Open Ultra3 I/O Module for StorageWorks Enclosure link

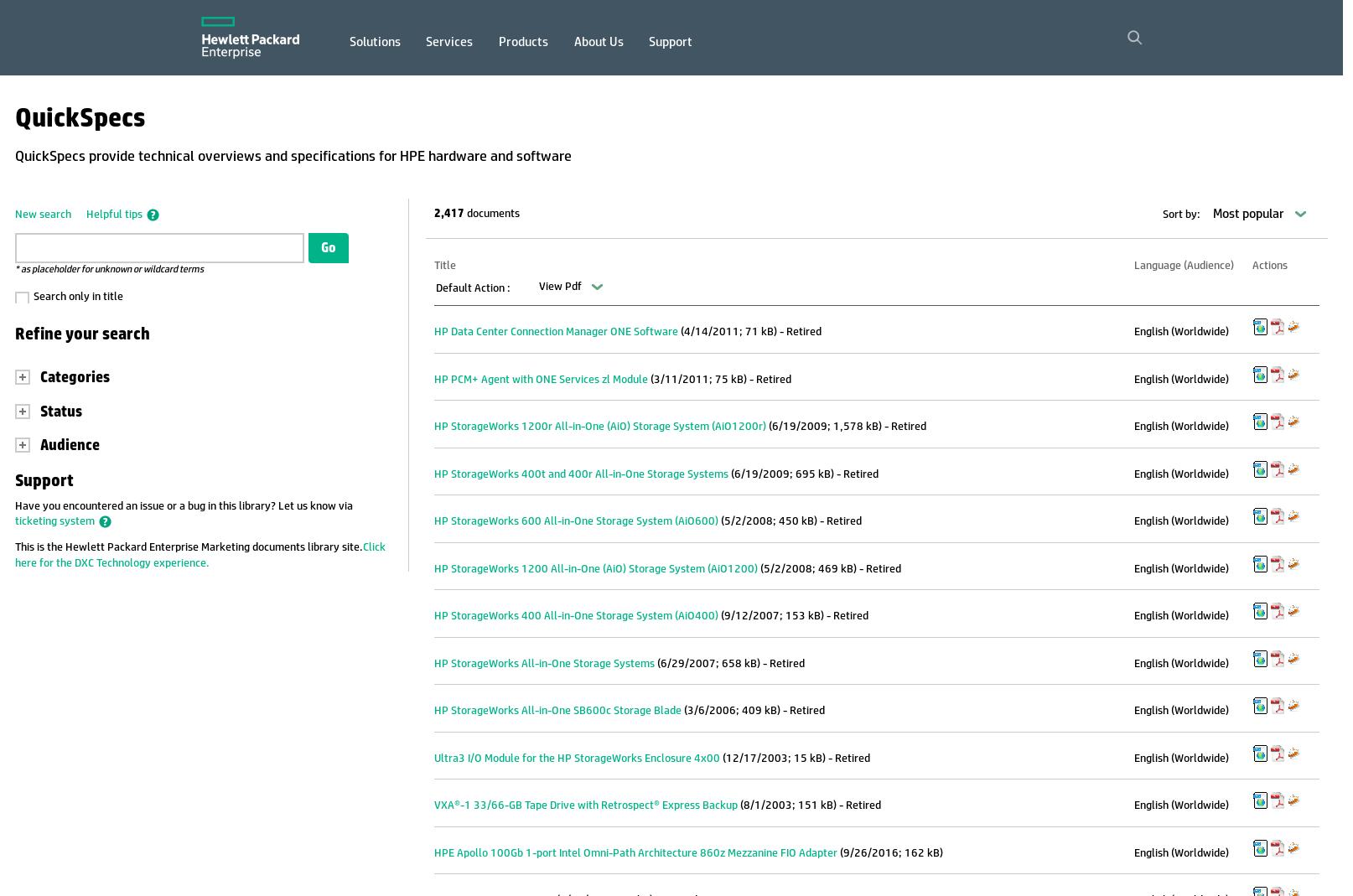point(577,759)
